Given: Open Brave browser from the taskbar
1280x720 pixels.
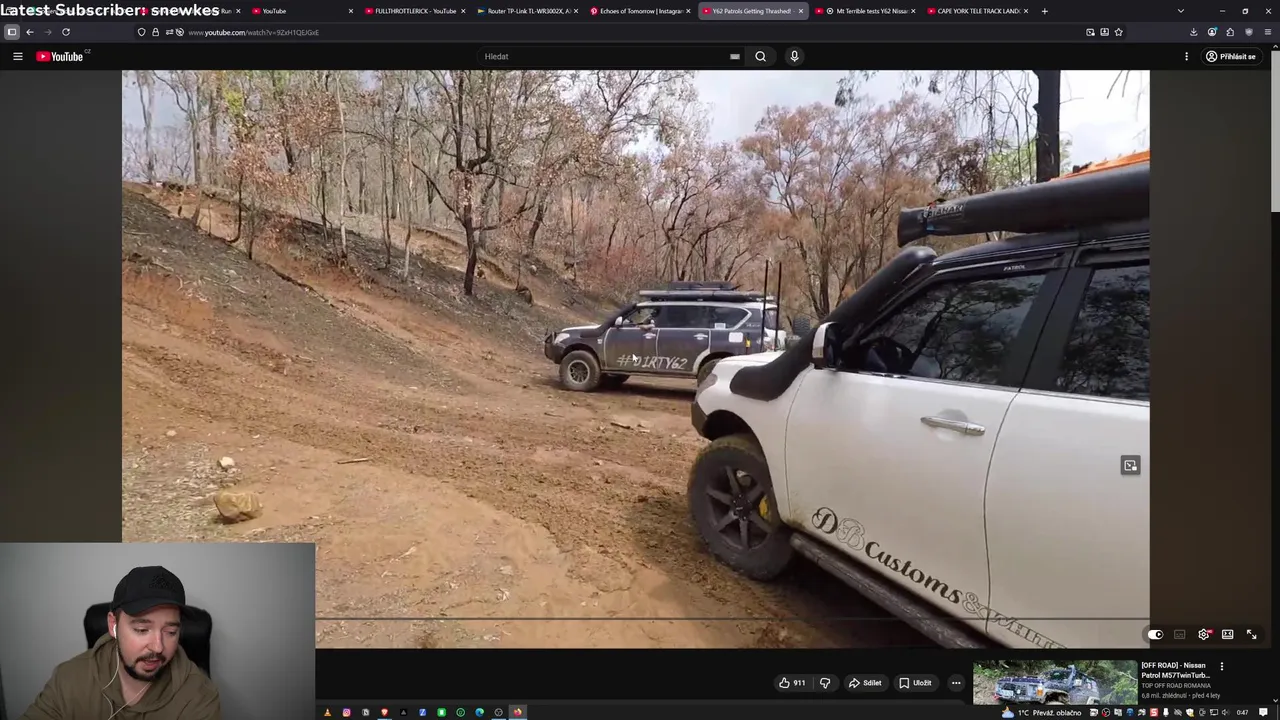Looking at the screenshot, I should [384, 712].
